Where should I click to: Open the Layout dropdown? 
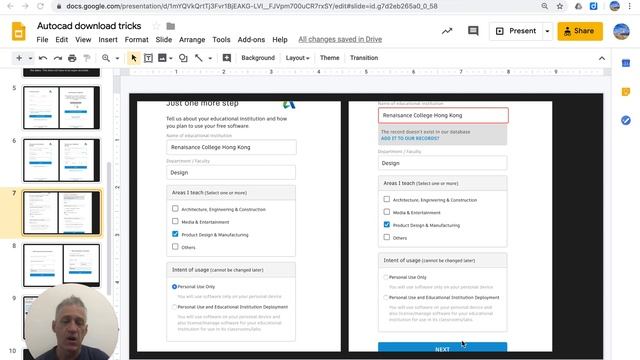tap(297, 58)
